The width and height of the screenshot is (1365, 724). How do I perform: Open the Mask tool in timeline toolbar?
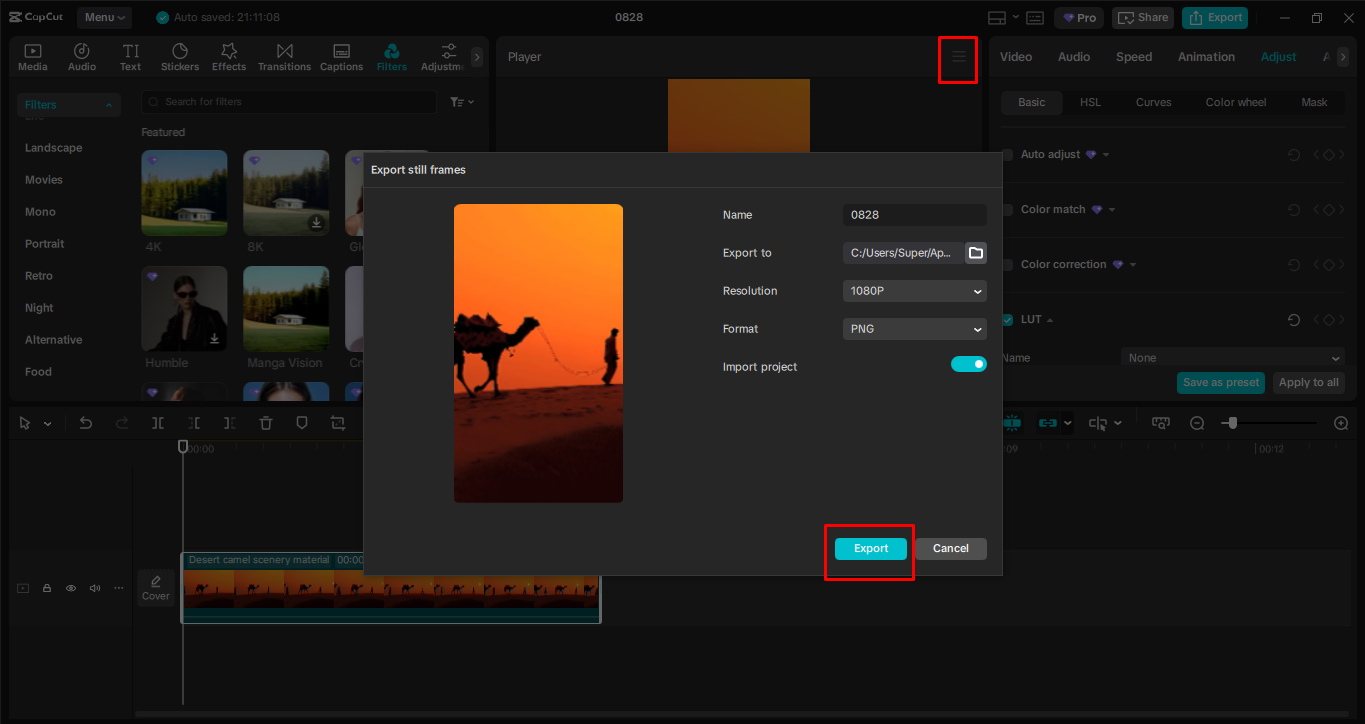tap(301, 422)
